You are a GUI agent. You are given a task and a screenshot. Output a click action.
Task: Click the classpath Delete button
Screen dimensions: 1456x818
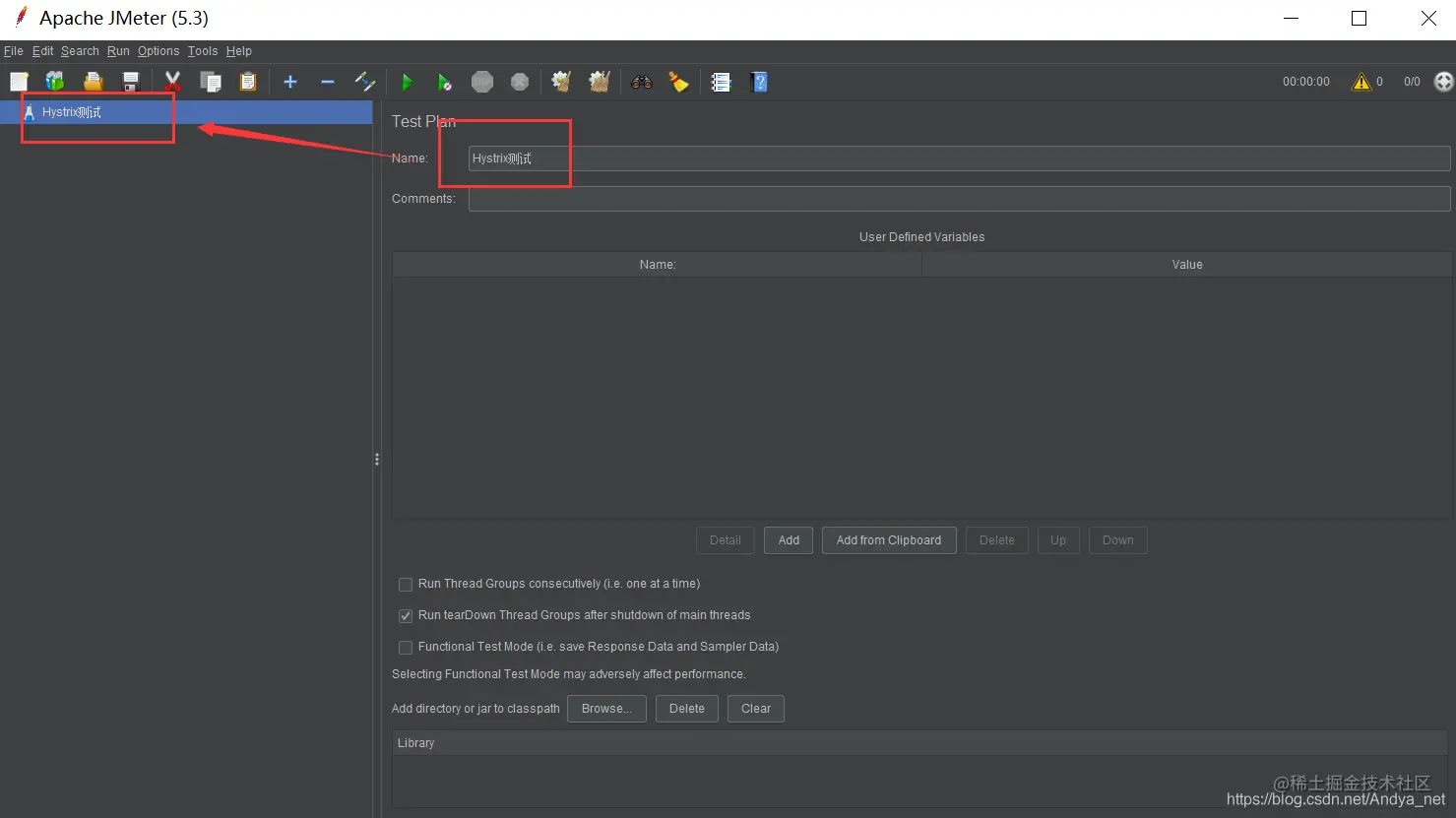pos(687,709)
